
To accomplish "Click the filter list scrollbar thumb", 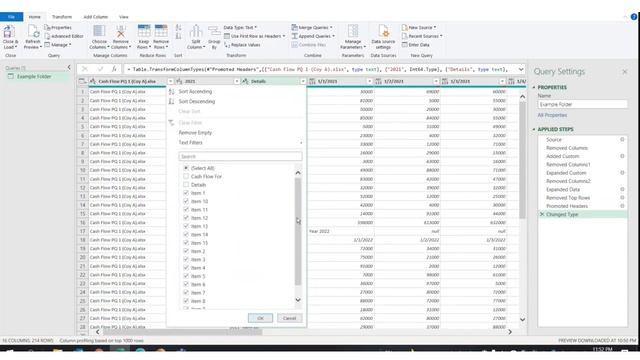I will (x=298, y=231).
